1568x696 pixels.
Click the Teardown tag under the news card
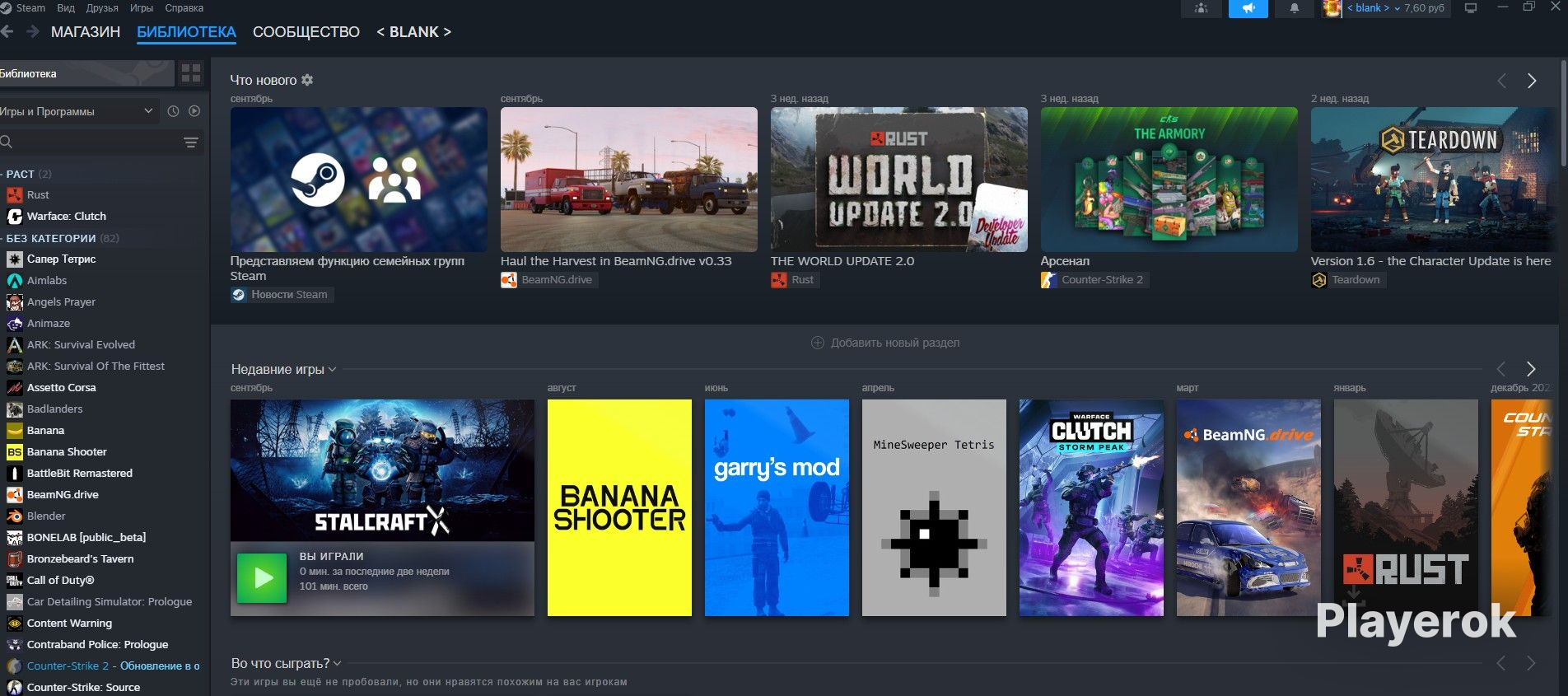pos(1347,280)
